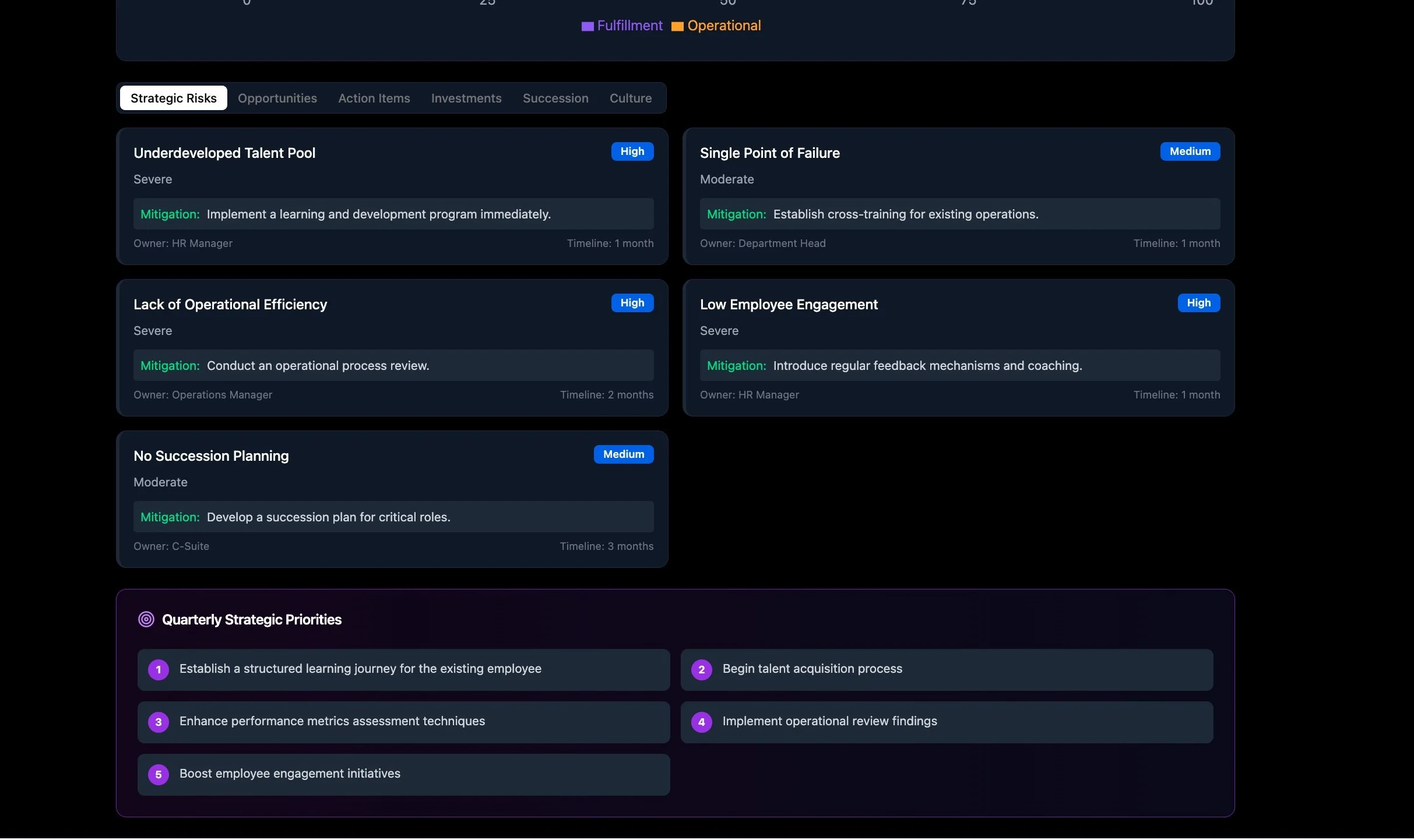
Task: Click Medium badge on No Succession Planning
Action: pyautogui.click(x=624, y=454)
